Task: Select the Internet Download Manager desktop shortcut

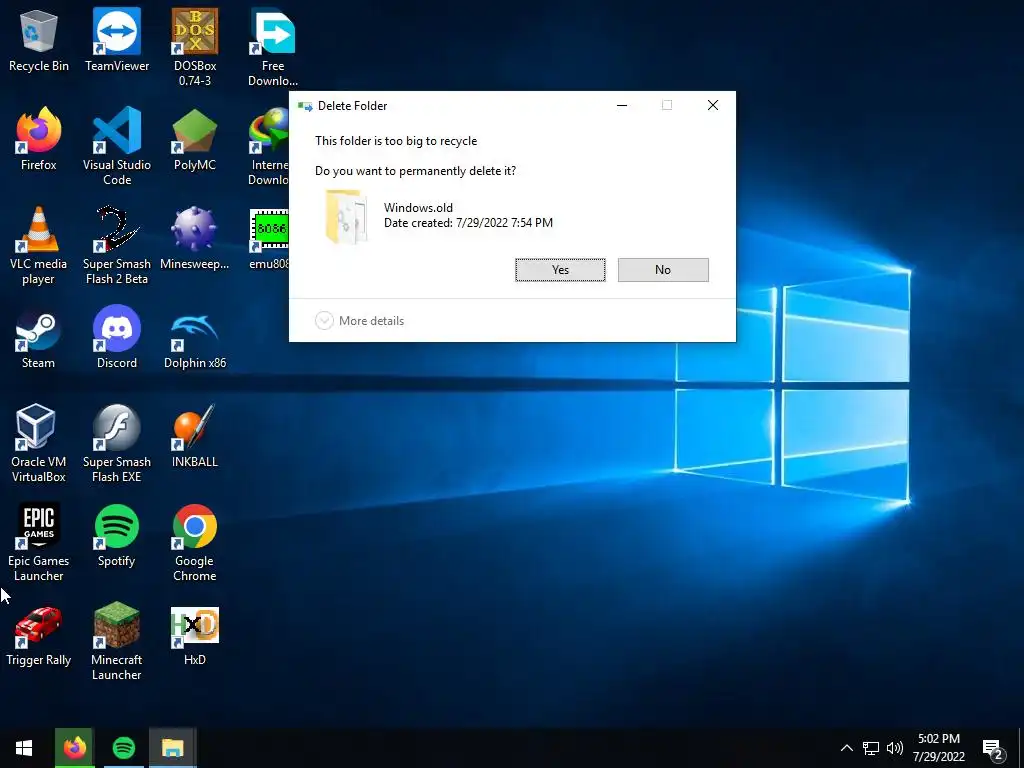Action: tap(268, 146)
